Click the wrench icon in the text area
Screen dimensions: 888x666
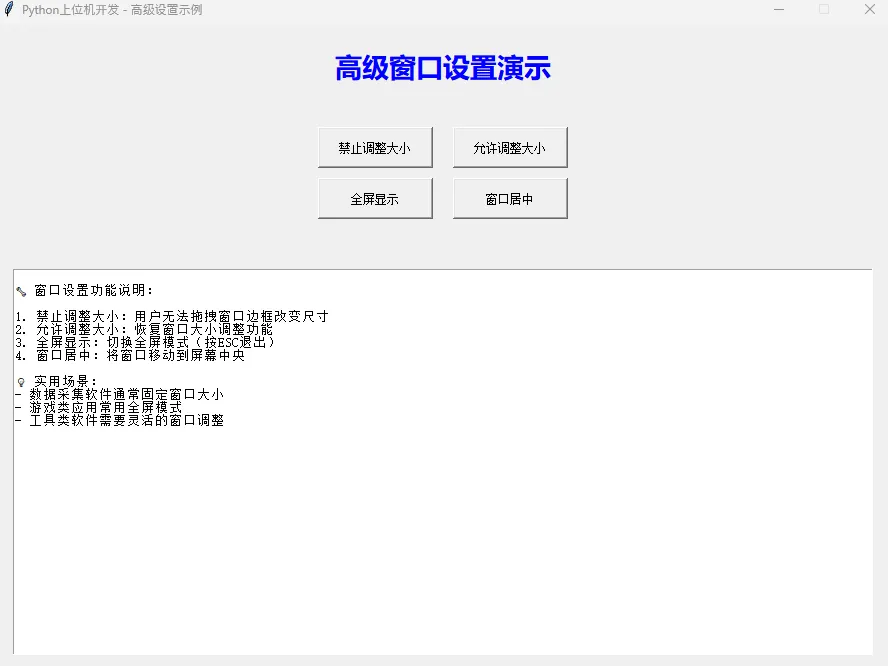click(x=21, y=291)
